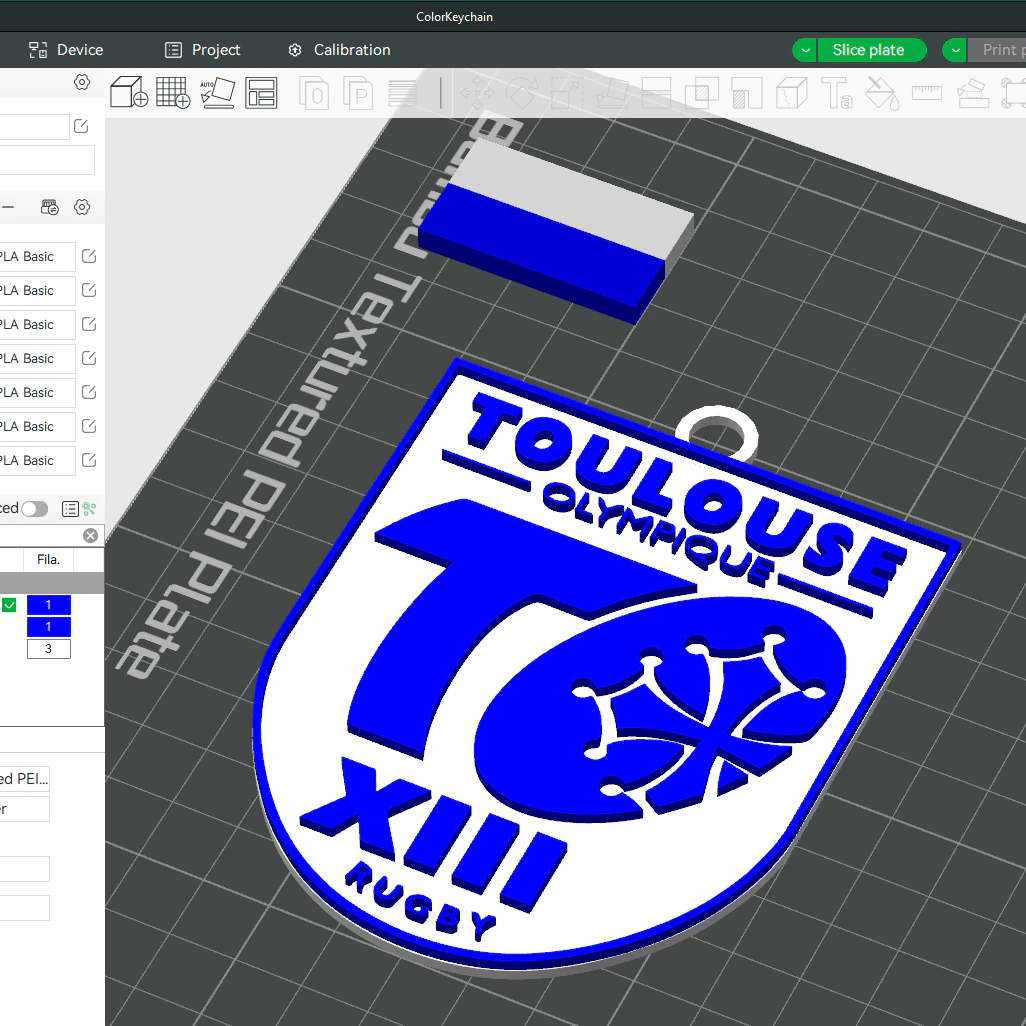Clear the parameter search field
Screen dimensions: 1026x1026
90,536
